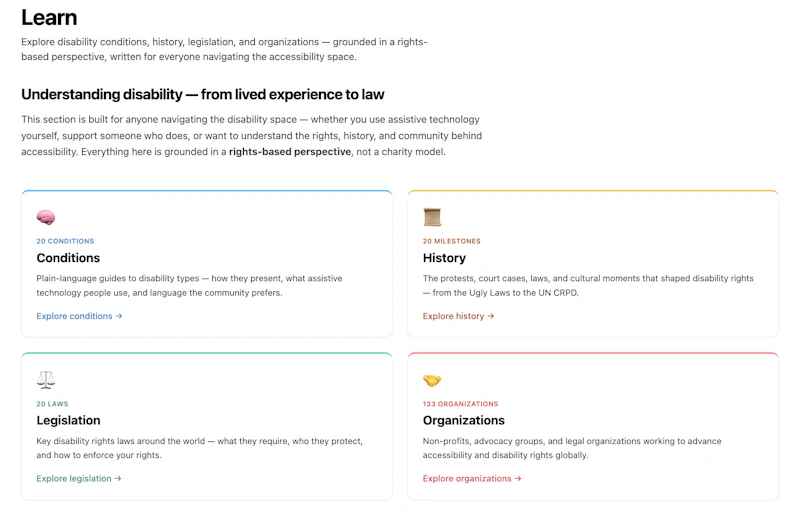Click the scroll icon in History card

point(432,217)
